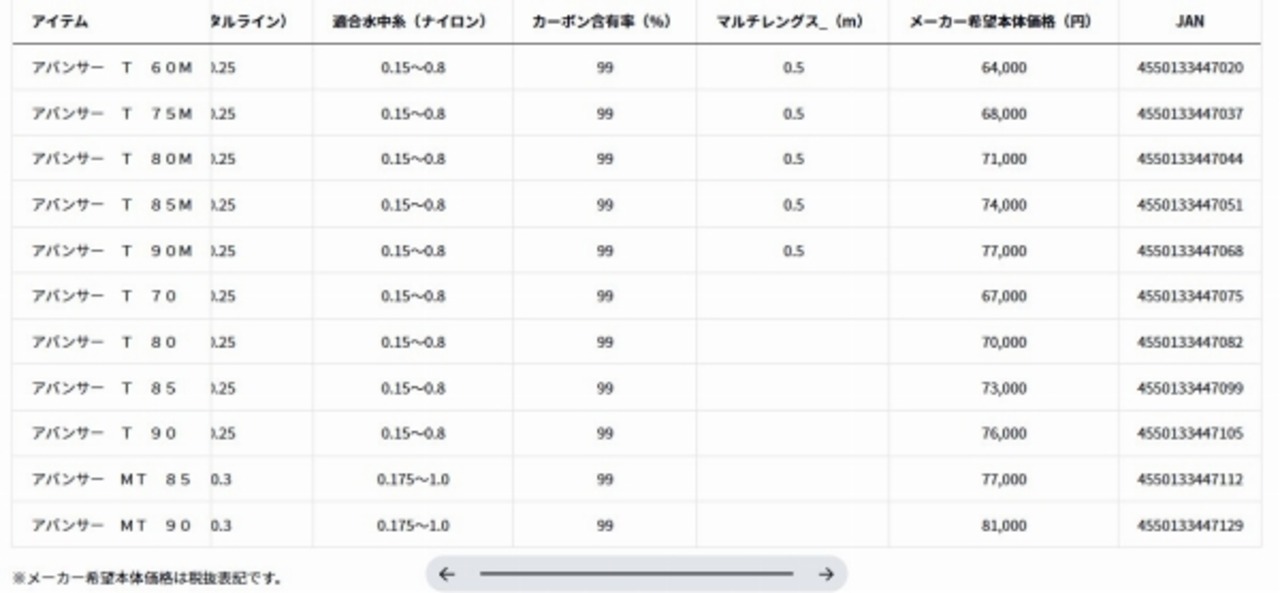Click price 74,000

click(x=1003, y=206)
